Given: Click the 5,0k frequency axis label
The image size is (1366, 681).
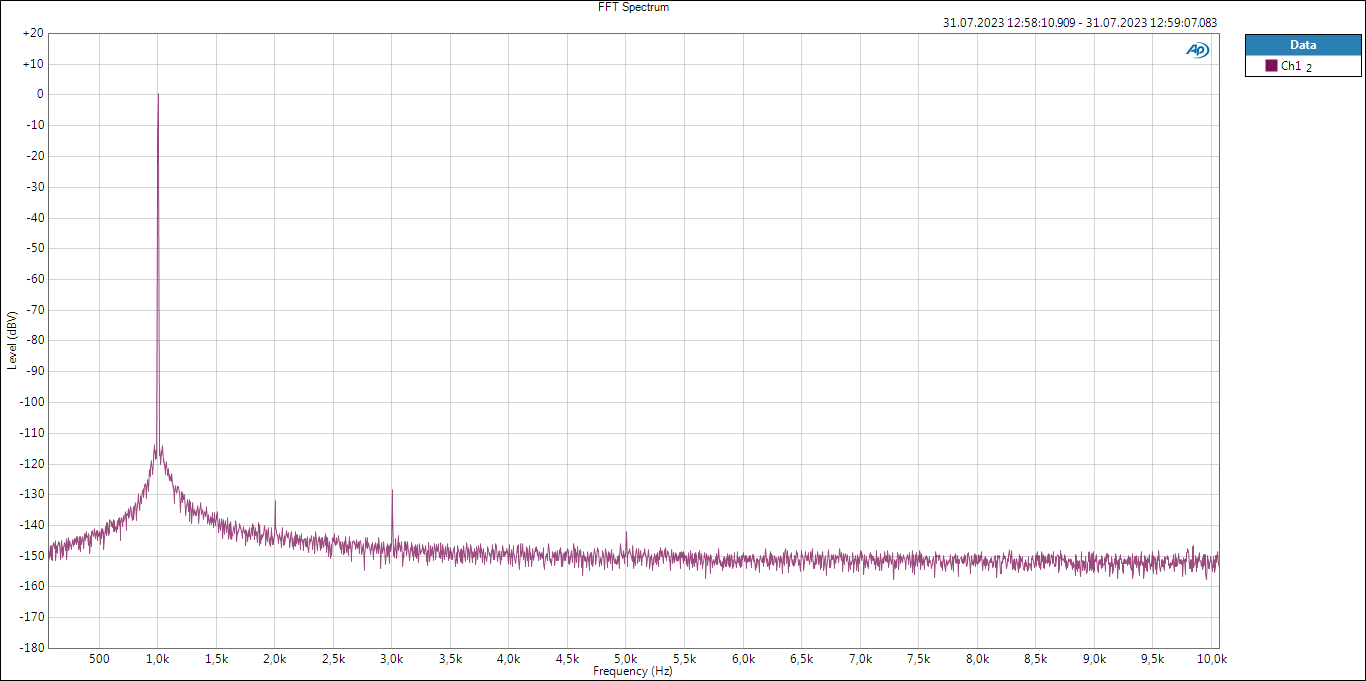Looking at the screenshot, I should click(x=626, y=659).
